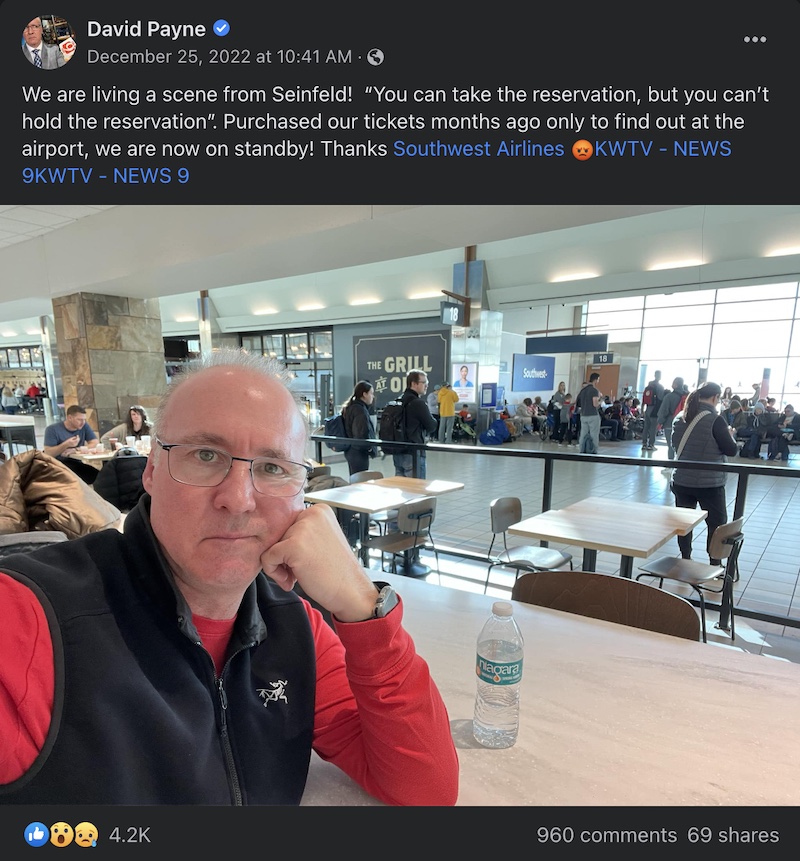
Task: Click the Southwest gate sign in photo
Action: pyautogui.click(x=533, y=373)
